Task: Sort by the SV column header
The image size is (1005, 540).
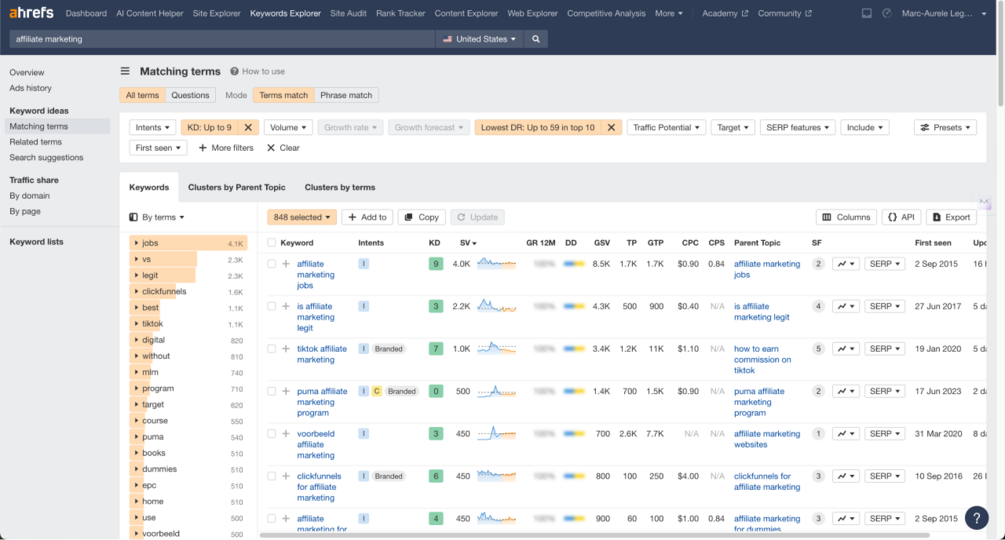Action: 468,243
